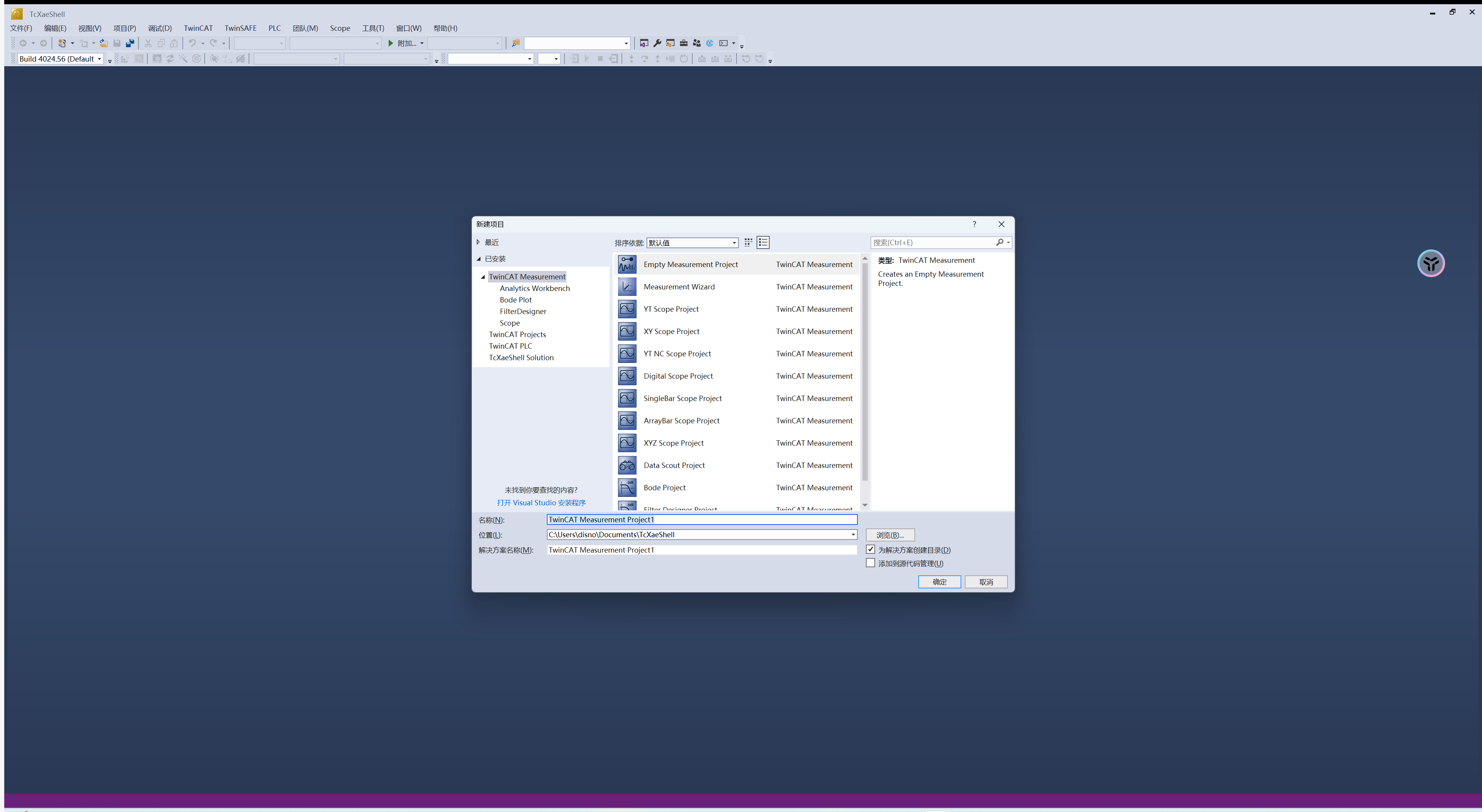1482x812 pixels.
Task: Open the Properties wrench icon
Action: pyautogui.click(x=657, y=43)
